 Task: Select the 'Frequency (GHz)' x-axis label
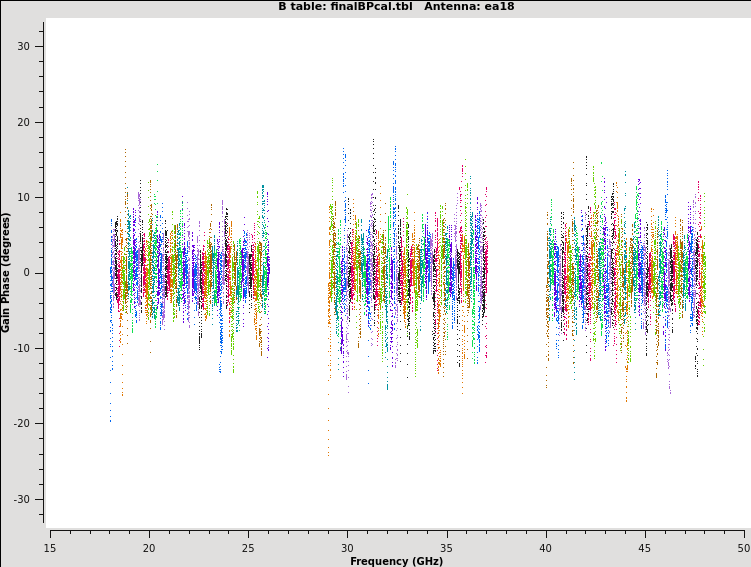(396, 561)
